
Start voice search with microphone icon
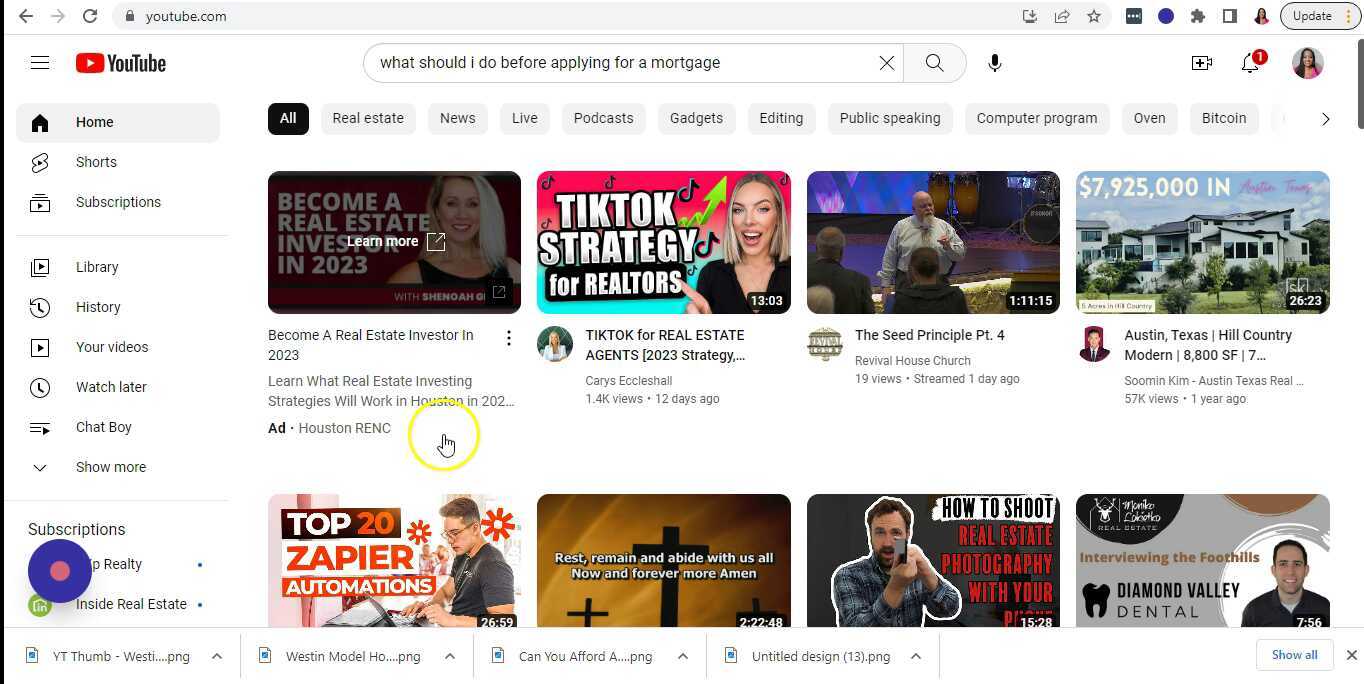pyautogui.click(x=994, y=63)
